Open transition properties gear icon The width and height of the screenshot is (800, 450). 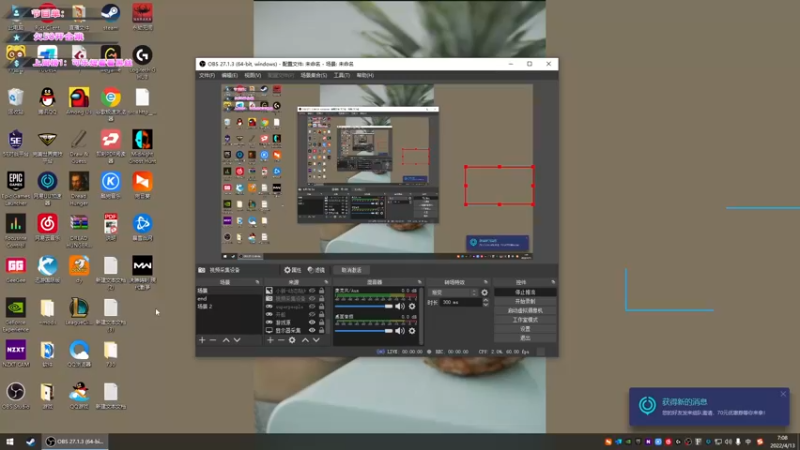tap(485, 292)
